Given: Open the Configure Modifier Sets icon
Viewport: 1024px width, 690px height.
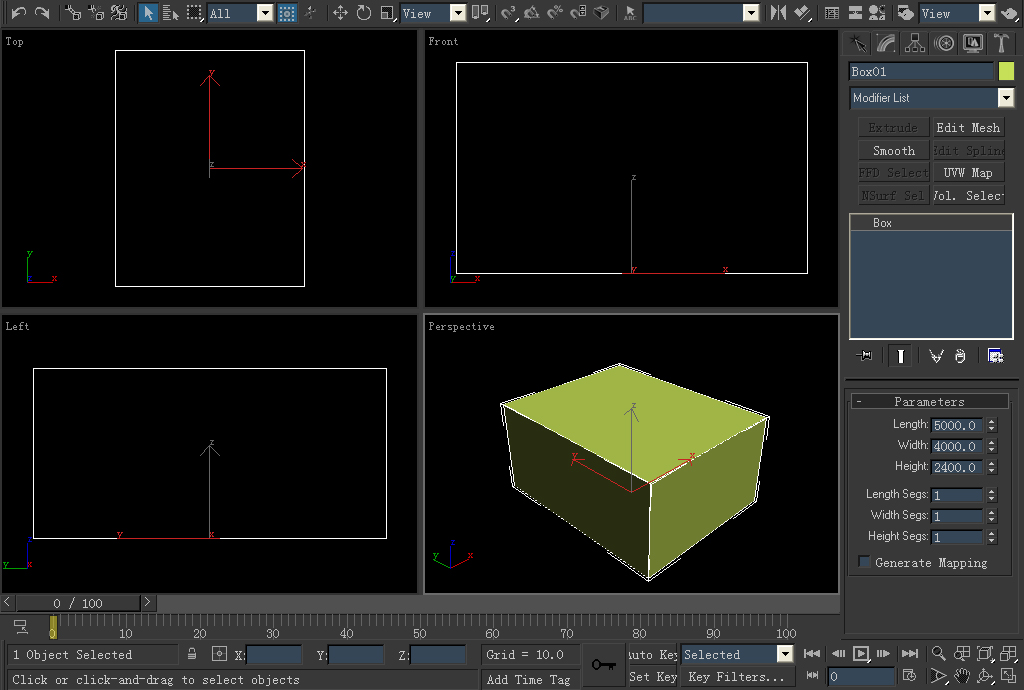Looking at the screenshot, I should 995,356.
